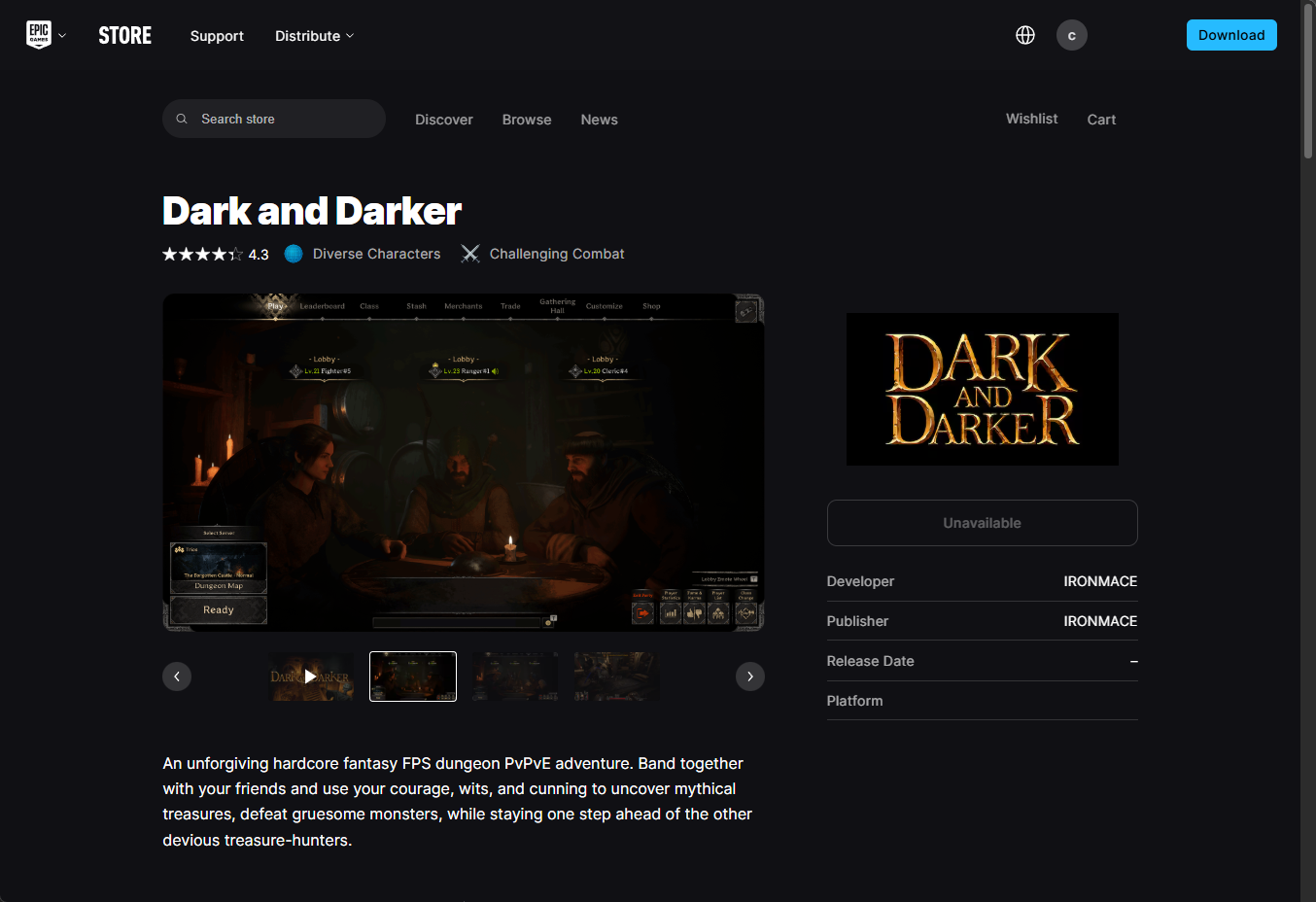This screenshot has height=902, width=1316.
Task: Open the user account avatar 'c'
Action: (x=1072, y=35)
